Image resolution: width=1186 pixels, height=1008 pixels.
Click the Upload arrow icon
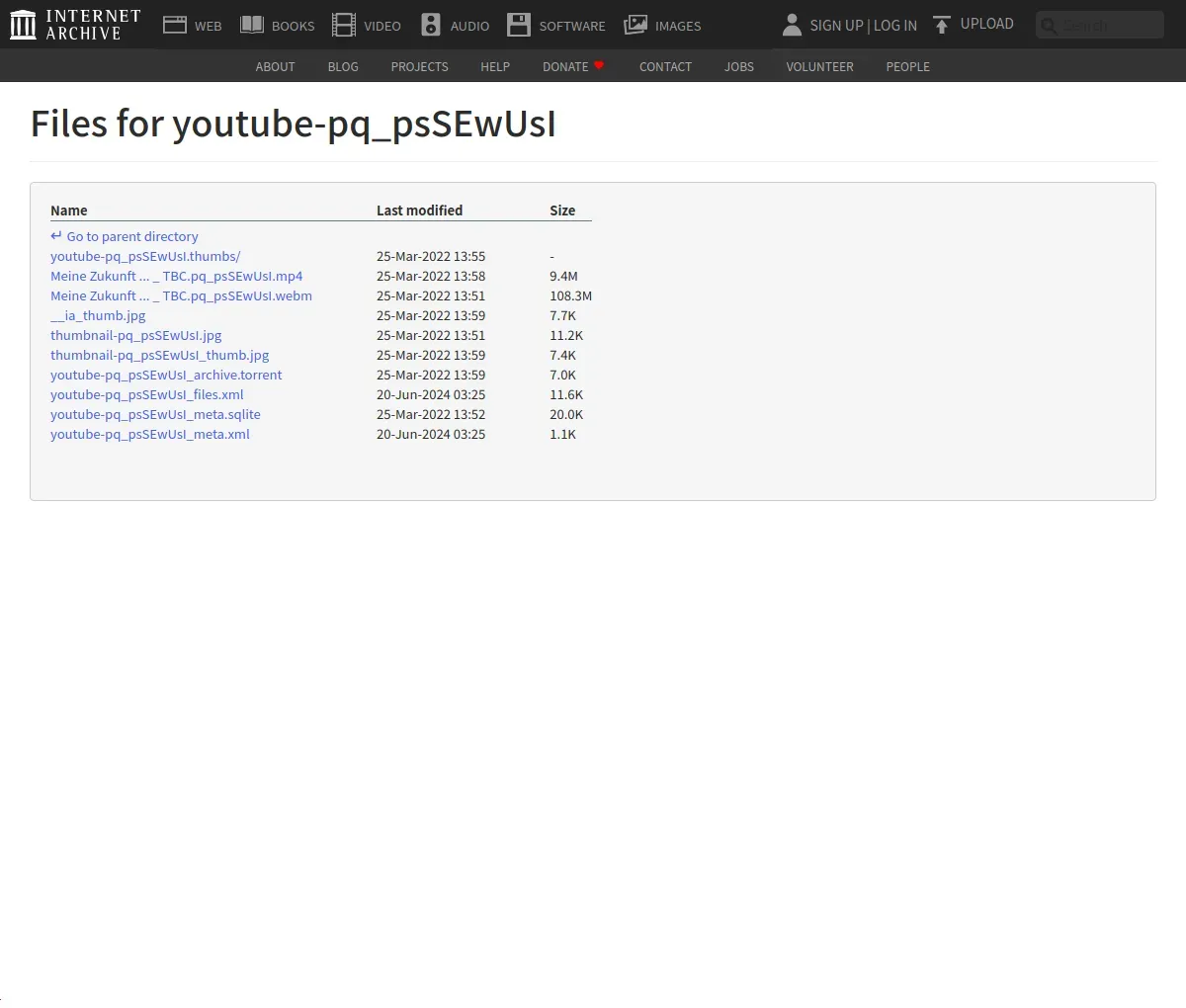click(942, 25)
